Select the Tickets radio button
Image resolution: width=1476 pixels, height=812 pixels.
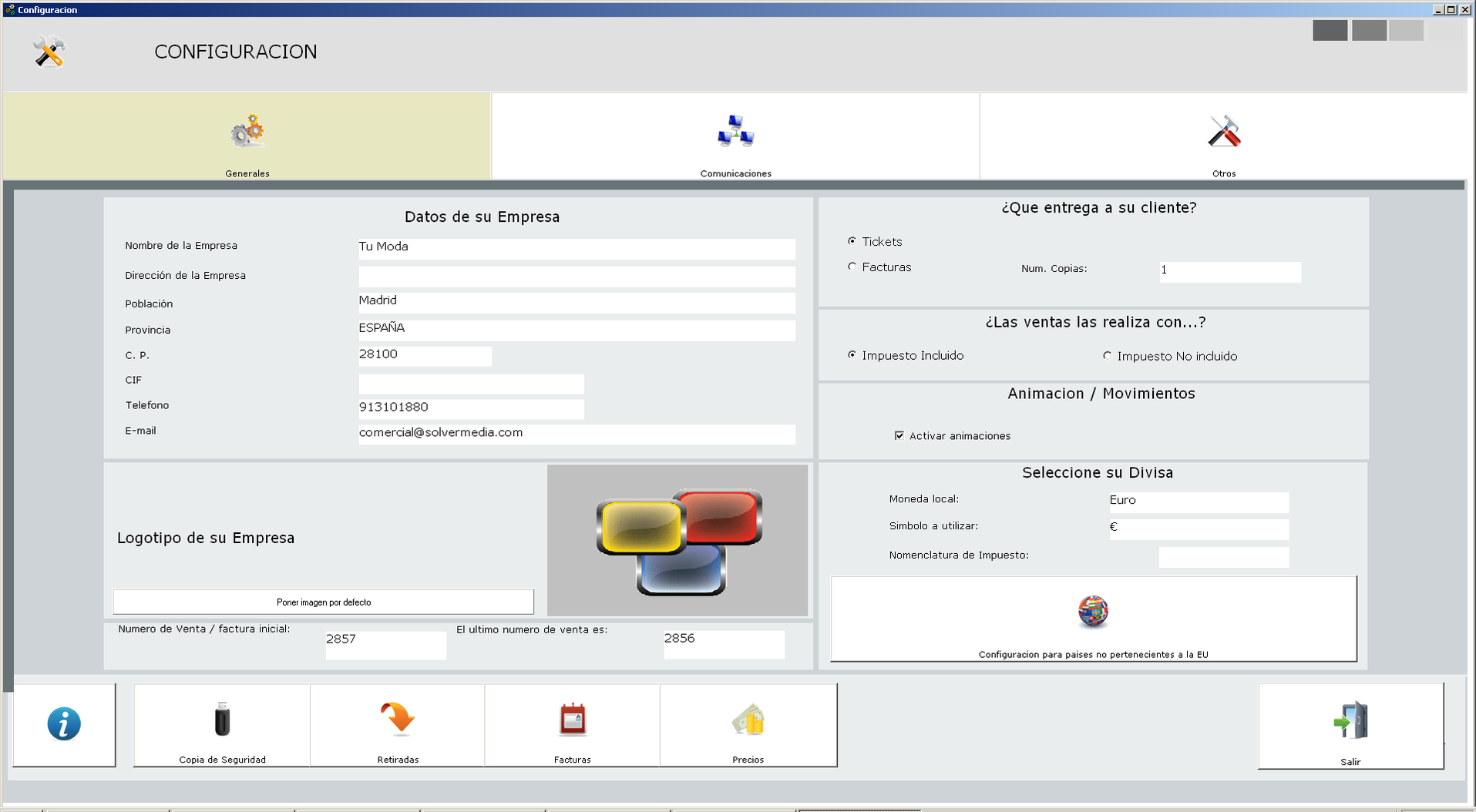pos(852,241)
